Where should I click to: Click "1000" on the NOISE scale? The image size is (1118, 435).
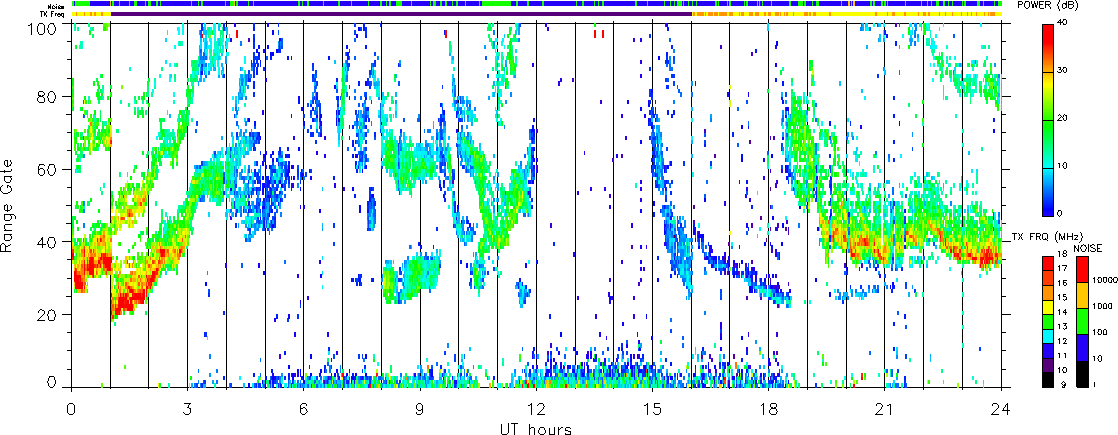click(x=1102, y=306)
